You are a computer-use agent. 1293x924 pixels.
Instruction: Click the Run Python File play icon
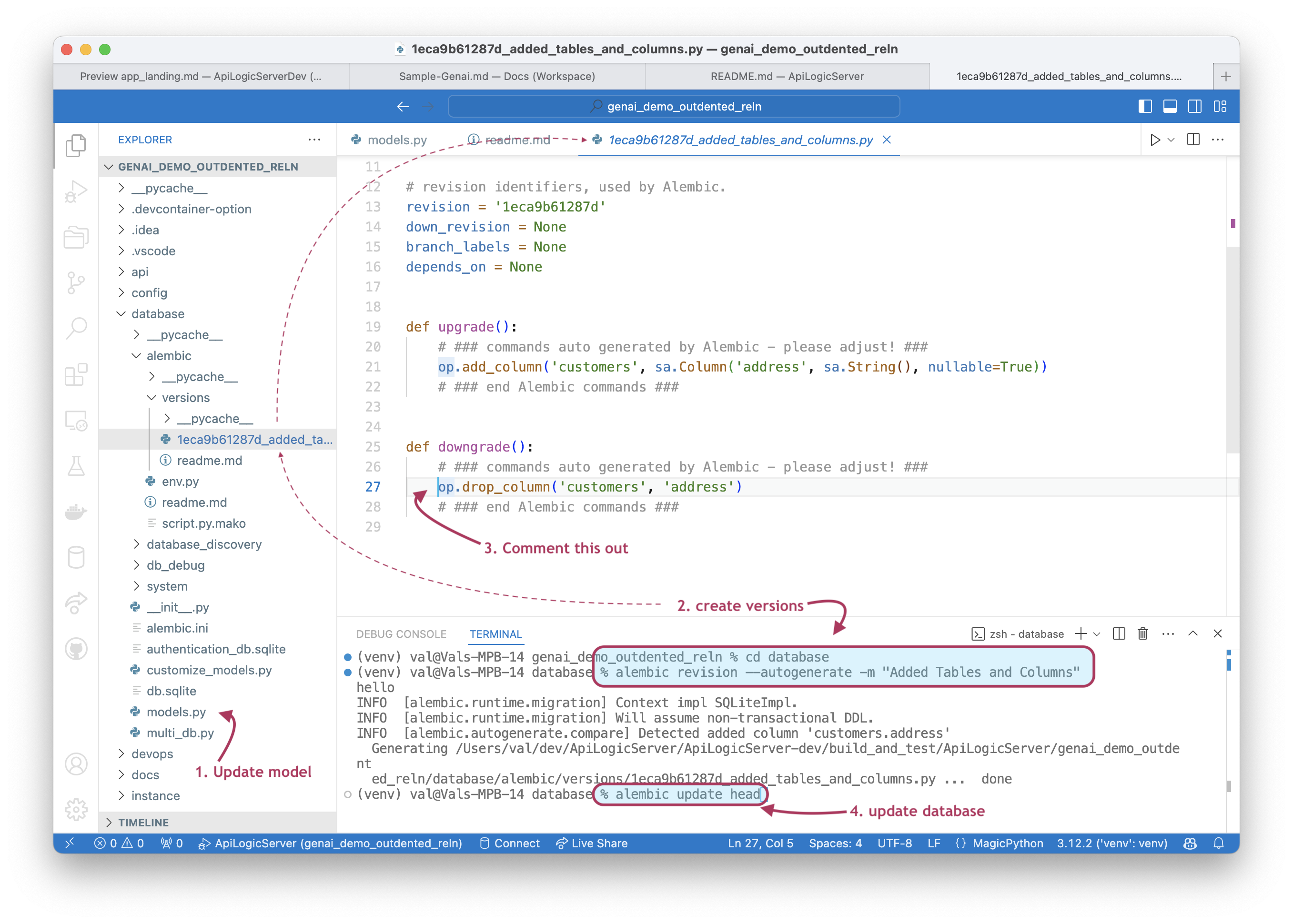tap(1155, 140)
